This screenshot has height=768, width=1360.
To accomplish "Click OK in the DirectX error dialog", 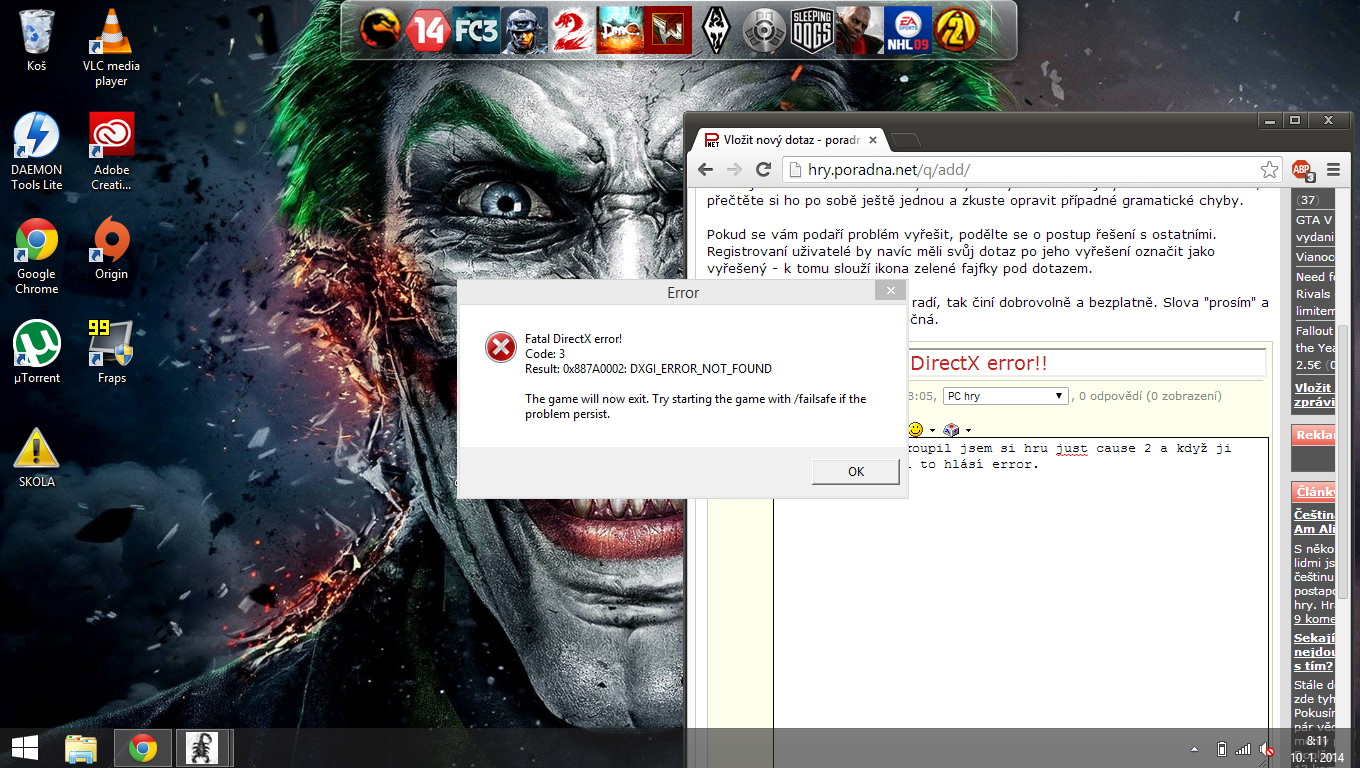I will tap(855, 472).
